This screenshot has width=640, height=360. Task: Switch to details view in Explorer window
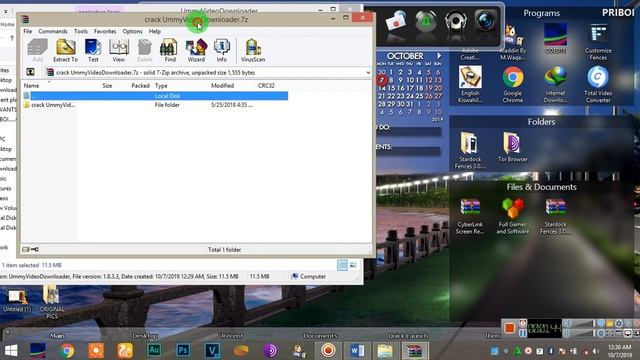pyautogui.click(x=342, y=265)
